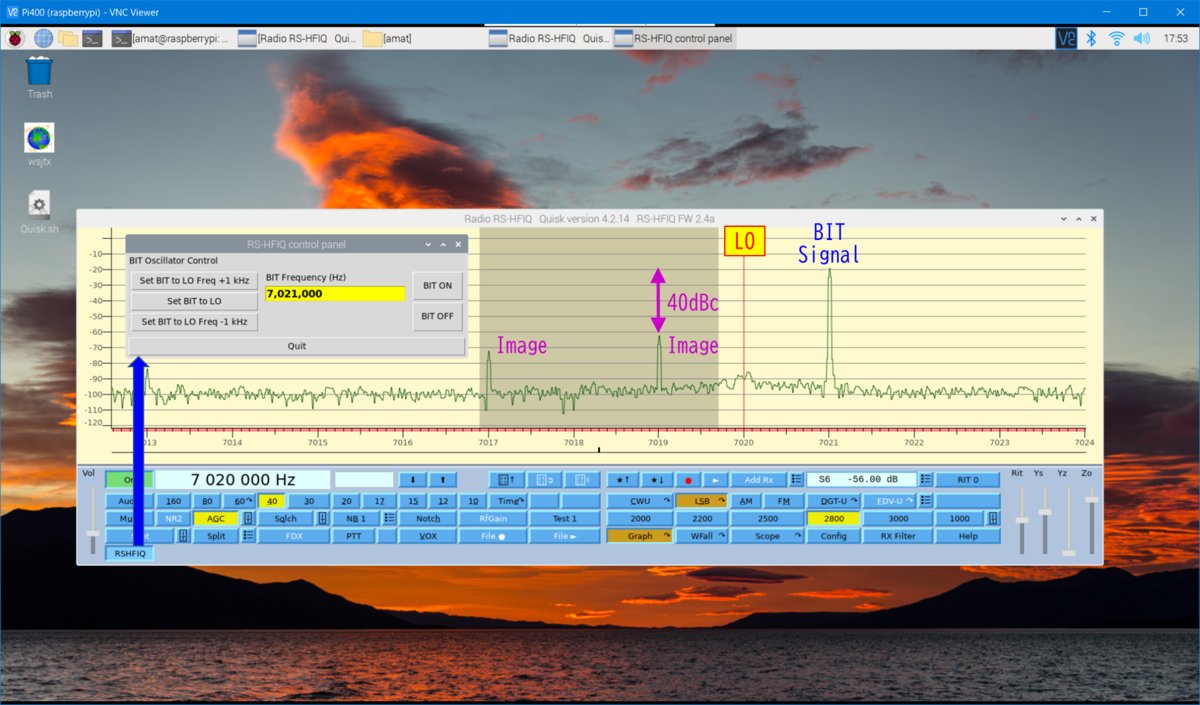Select the next favorite with star-up icon
The image size is (1200, 705).
point(623,480)
